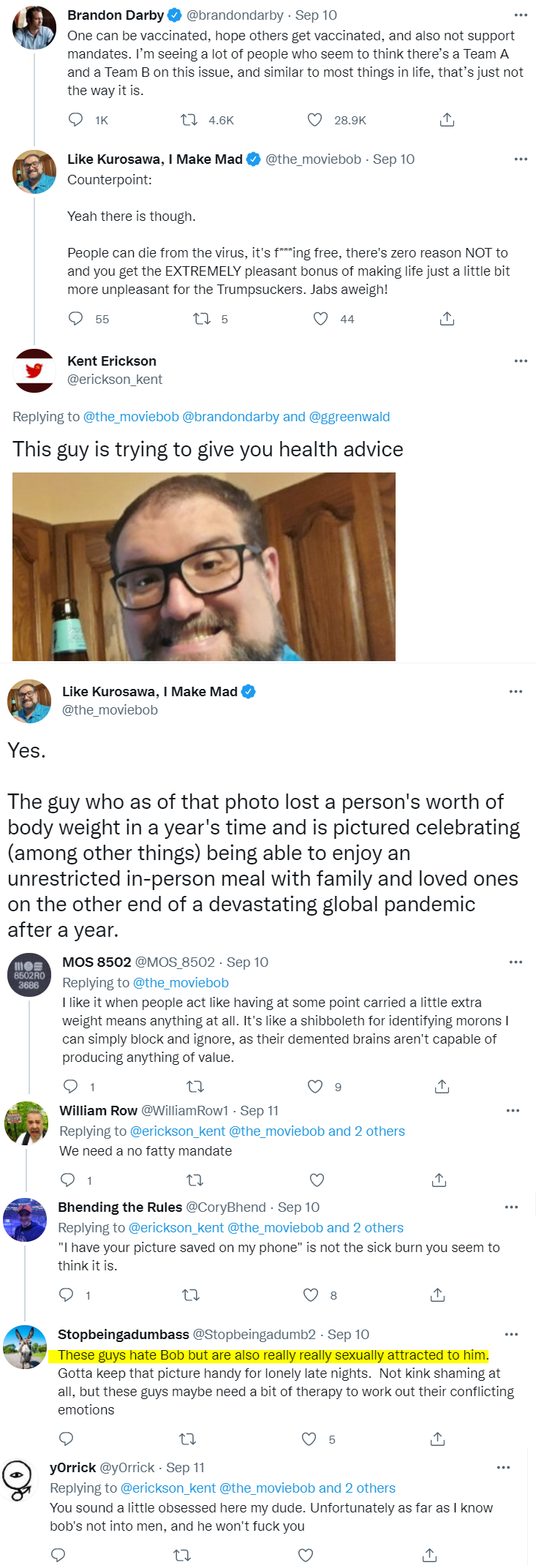
Task: Open the selfie photo in Kent Erickson's tweet
Action: pos(204,567)
